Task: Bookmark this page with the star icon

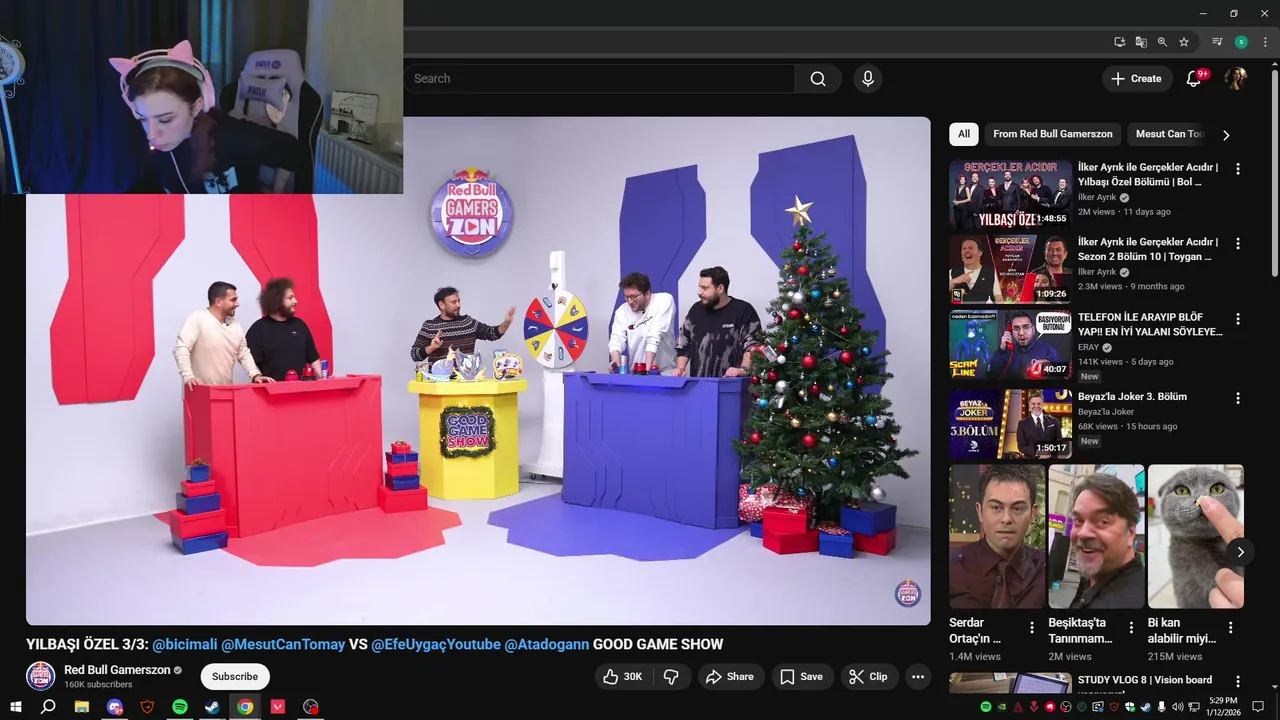Action: click(1184, 42)
